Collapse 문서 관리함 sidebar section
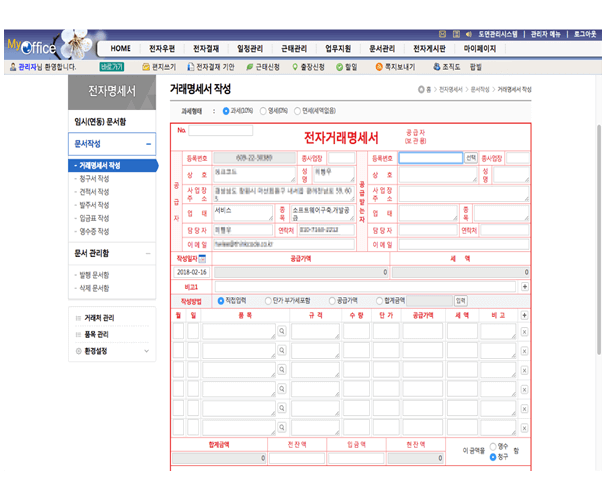605x500 pixels. click(149, 253)
